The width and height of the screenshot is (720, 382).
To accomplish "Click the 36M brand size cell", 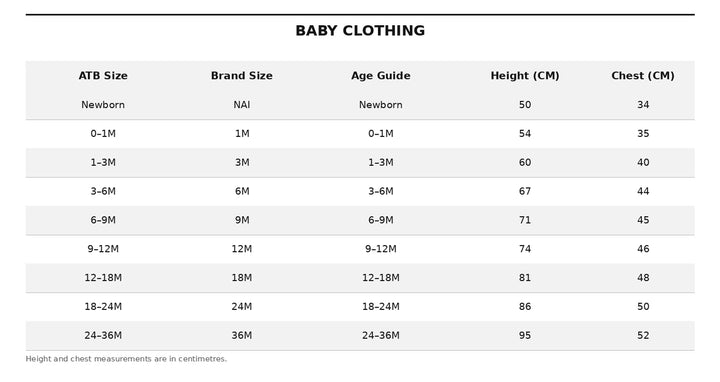I will click(242, 336).
